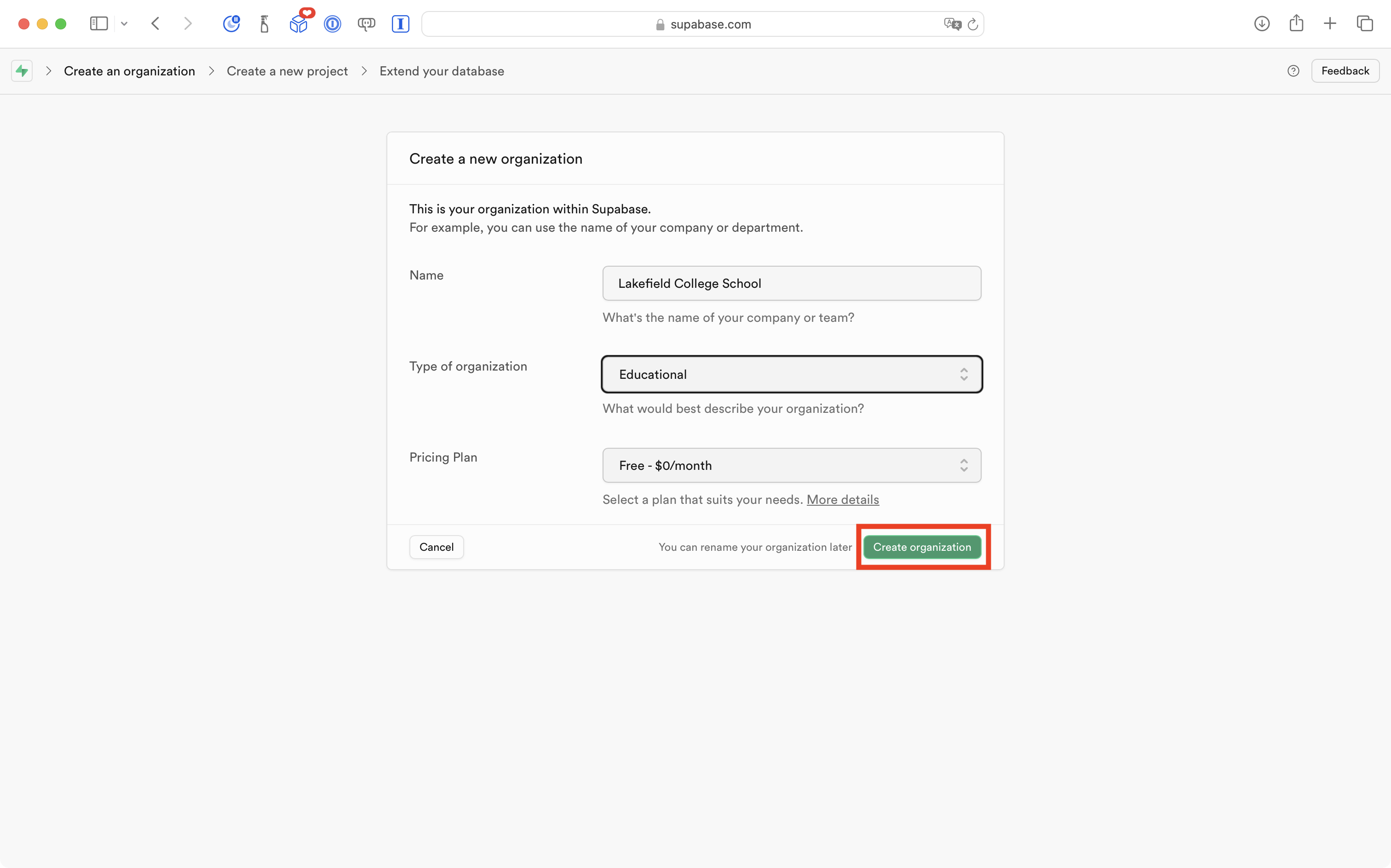Screen dimensions: 1391x868
Task: Click the Cancel button
Action: (x=436, y=547)
